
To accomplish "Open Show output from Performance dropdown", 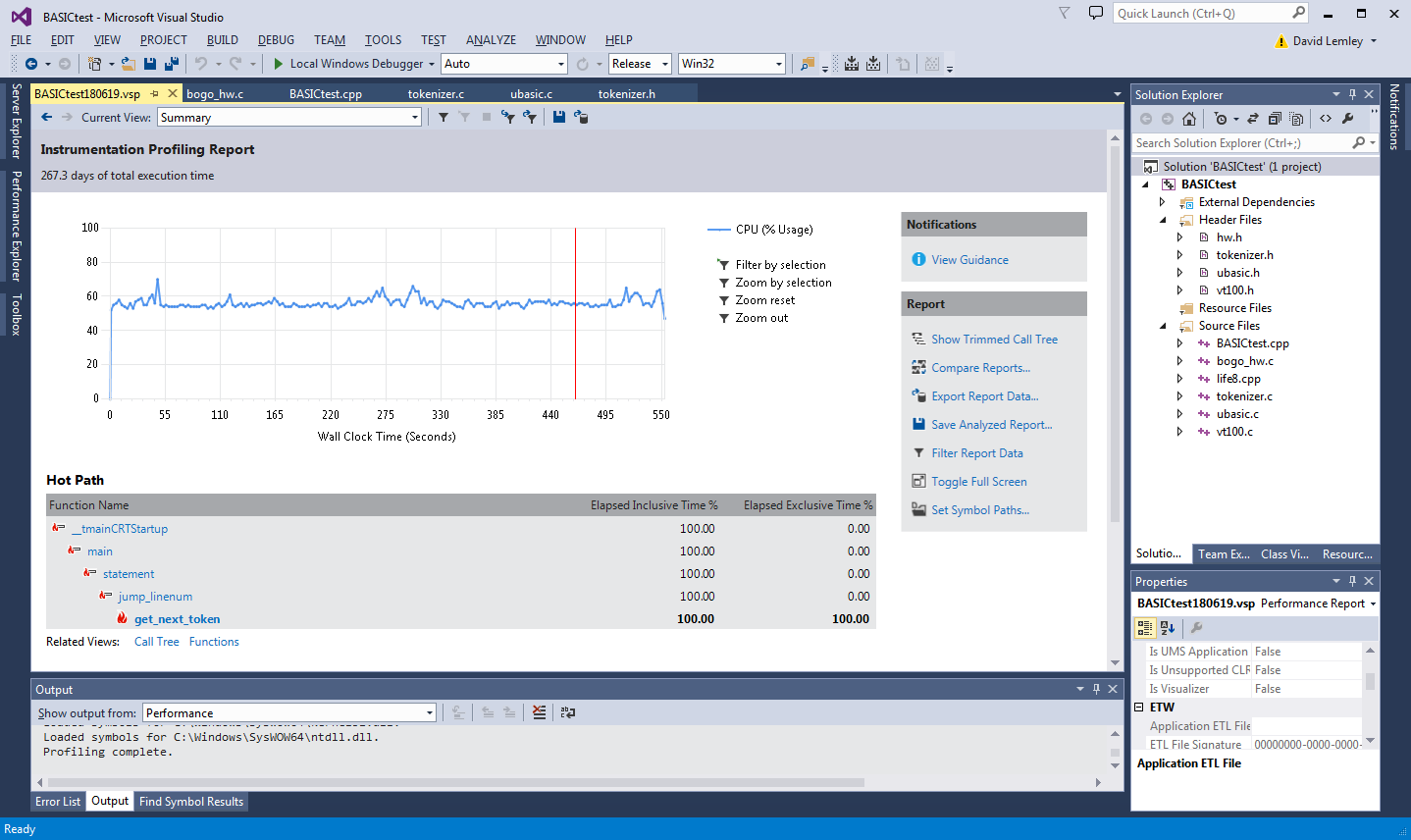I will tap(430, 713).
